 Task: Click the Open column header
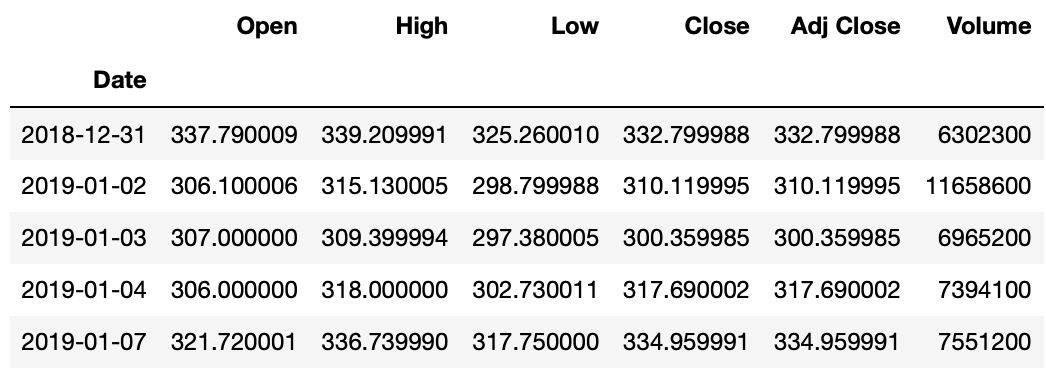(x=267, y=26)
